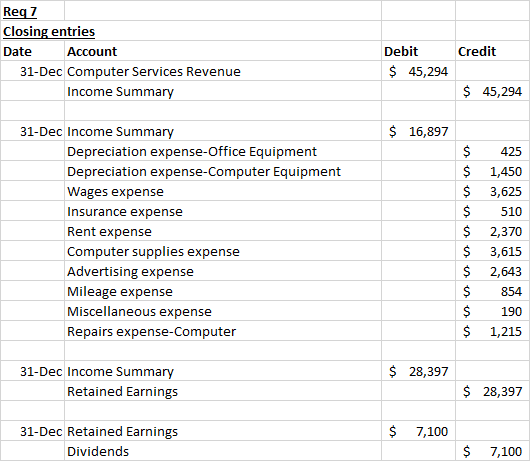The height and width of the screenshot is (461, 530).
Task: Select 'Computer Services Revenue' account cell
Action: (223, 71)
